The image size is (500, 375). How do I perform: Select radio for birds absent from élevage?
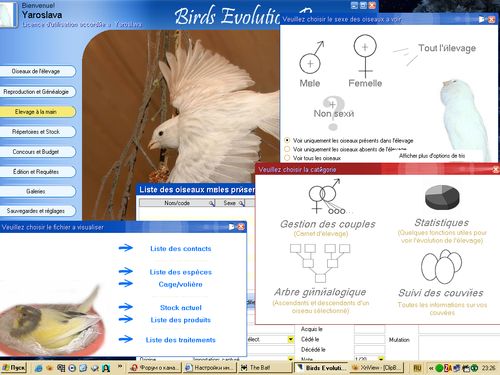tap(287, 149)
